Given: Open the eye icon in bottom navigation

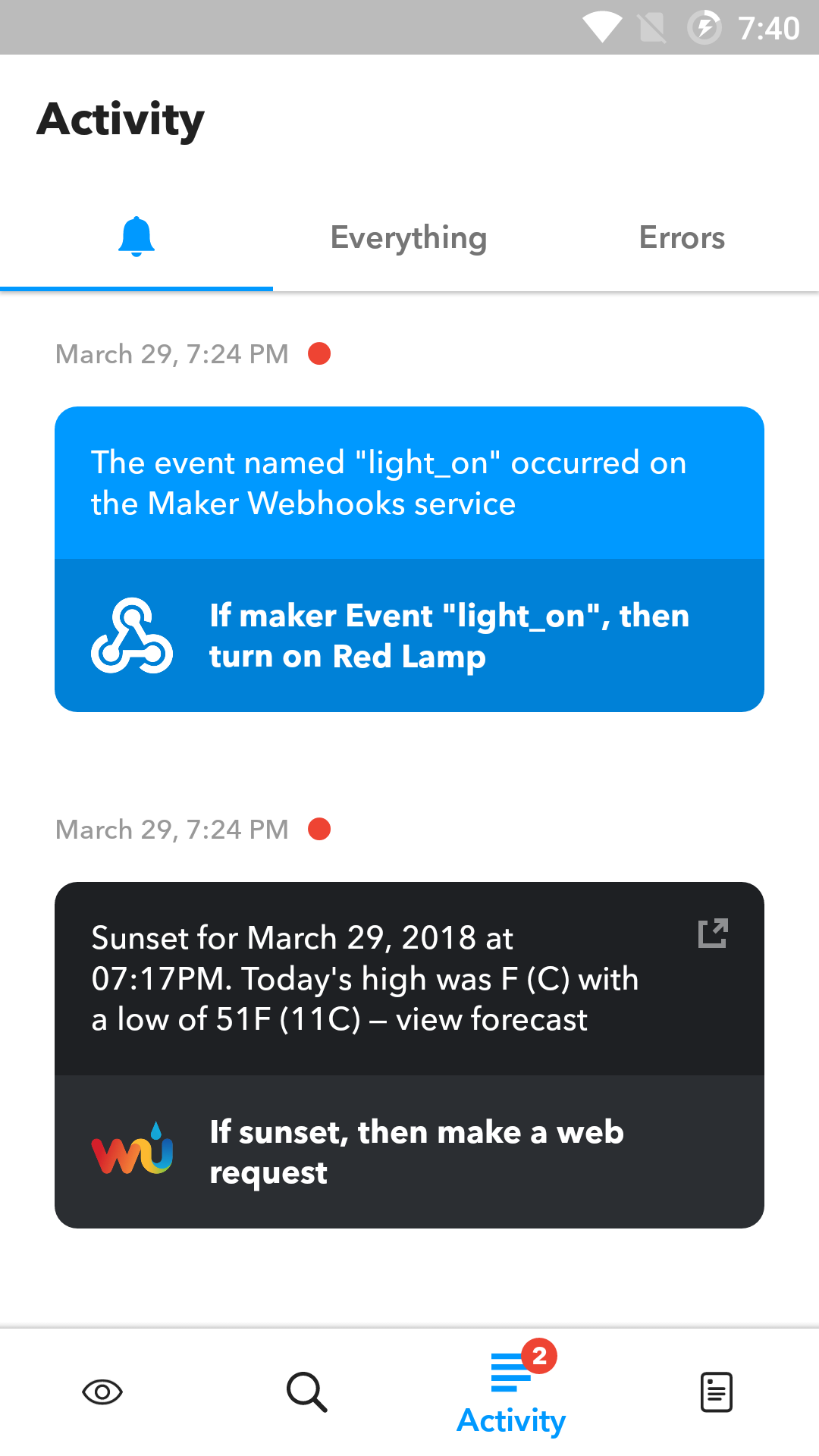Looking at the screenshot, I should (102, 1392).
